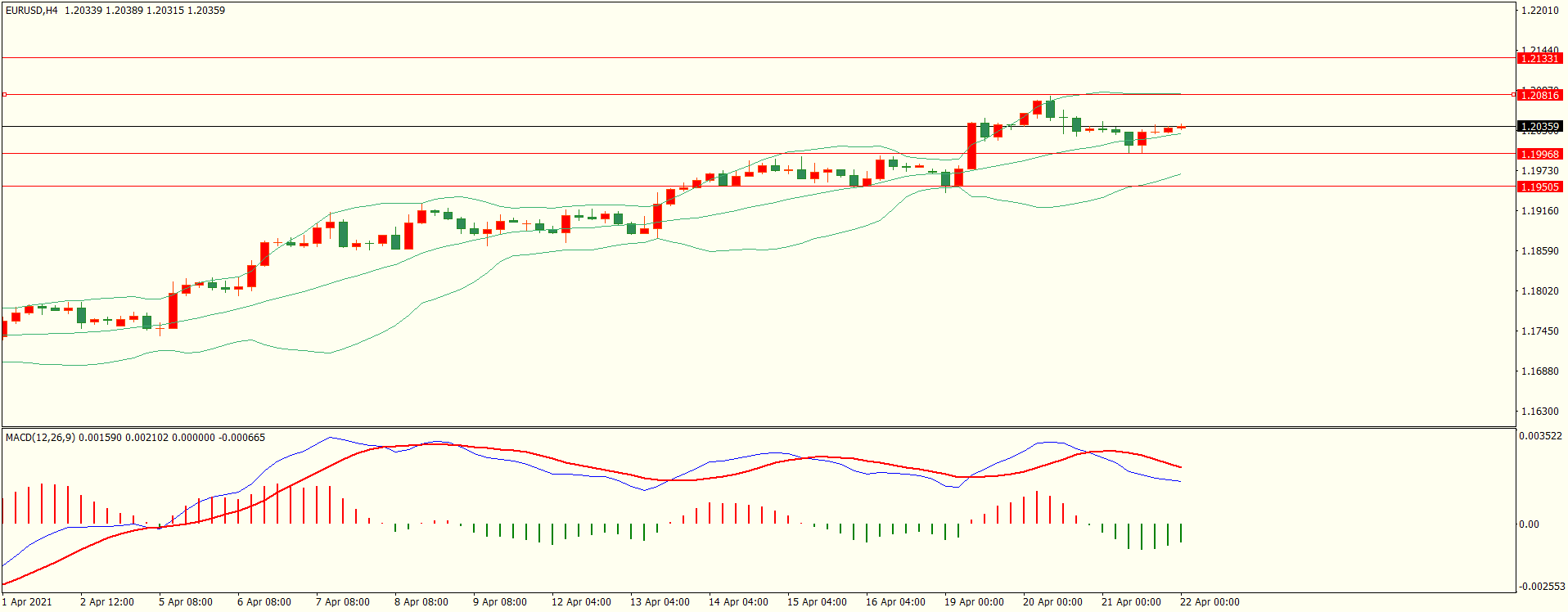This screenshot has height=612, width=1568.
Task: Click the 1.18590 price scale value
Action: (1539, 251)
